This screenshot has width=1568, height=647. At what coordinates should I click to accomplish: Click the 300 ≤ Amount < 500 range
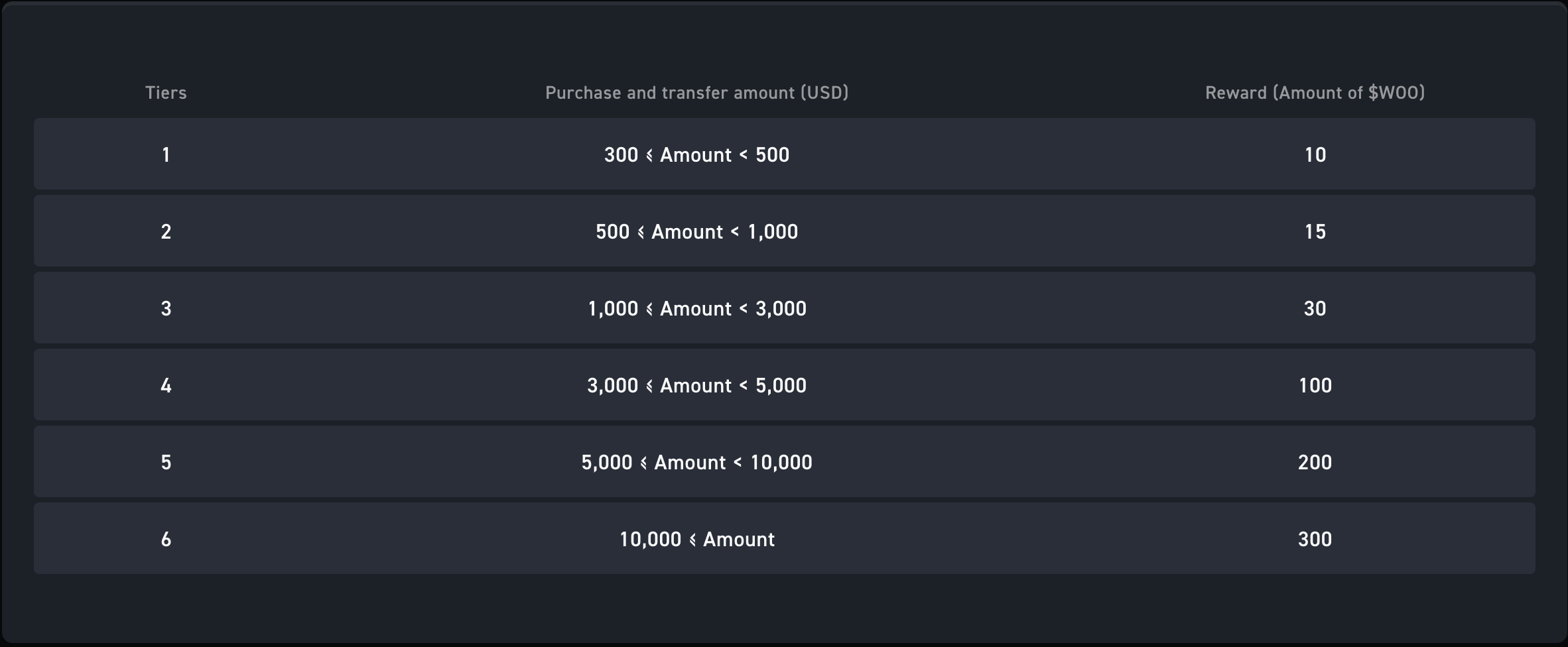pos(696,155)
